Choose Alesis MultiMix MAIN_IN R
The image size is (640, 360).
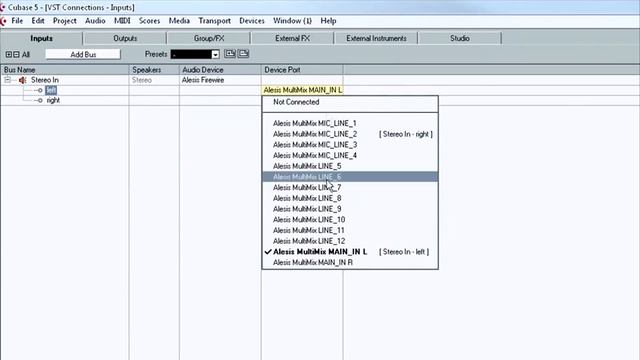350,262
